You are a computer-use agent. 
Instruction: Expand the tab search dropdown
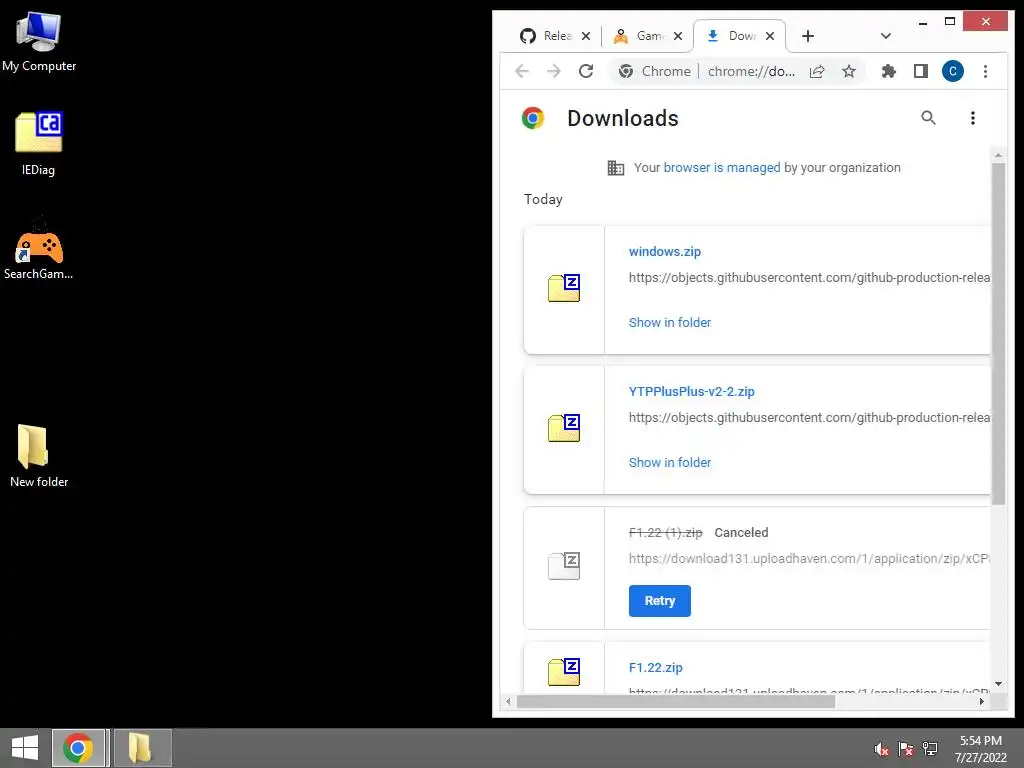(x=886, y=36)
